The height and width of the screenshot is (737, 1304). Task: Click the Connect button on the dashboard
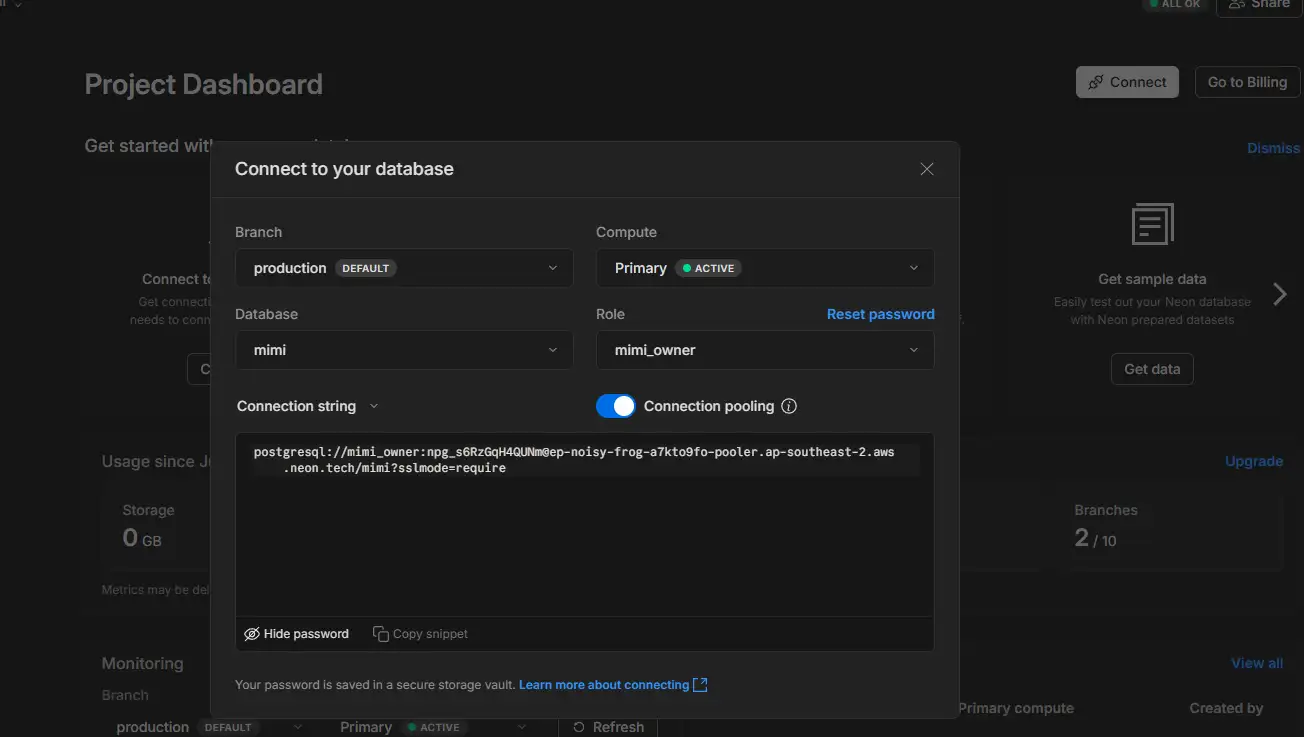[x=1127, y=82]
